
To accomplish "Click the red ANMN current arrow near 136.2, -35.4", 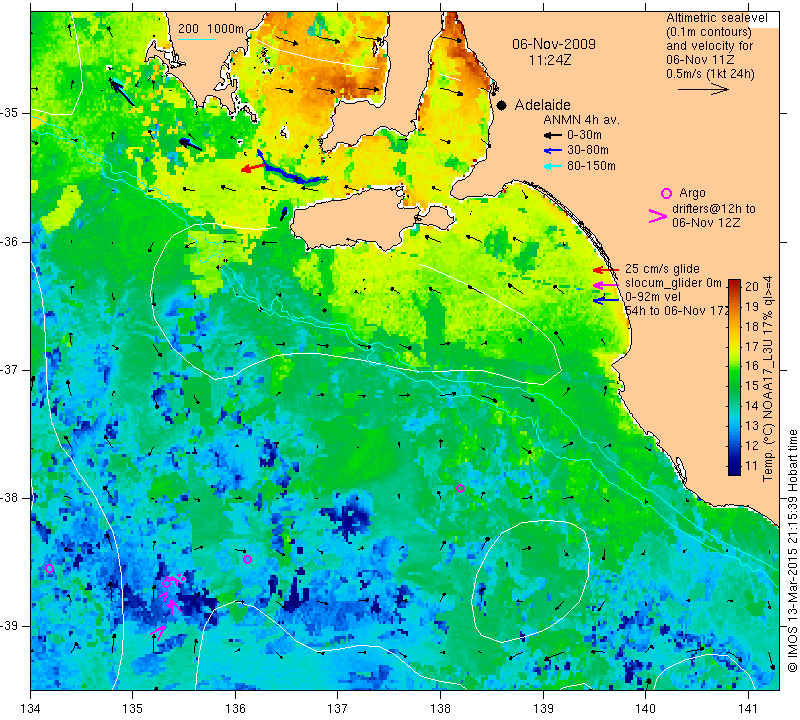I will point(253,168).
